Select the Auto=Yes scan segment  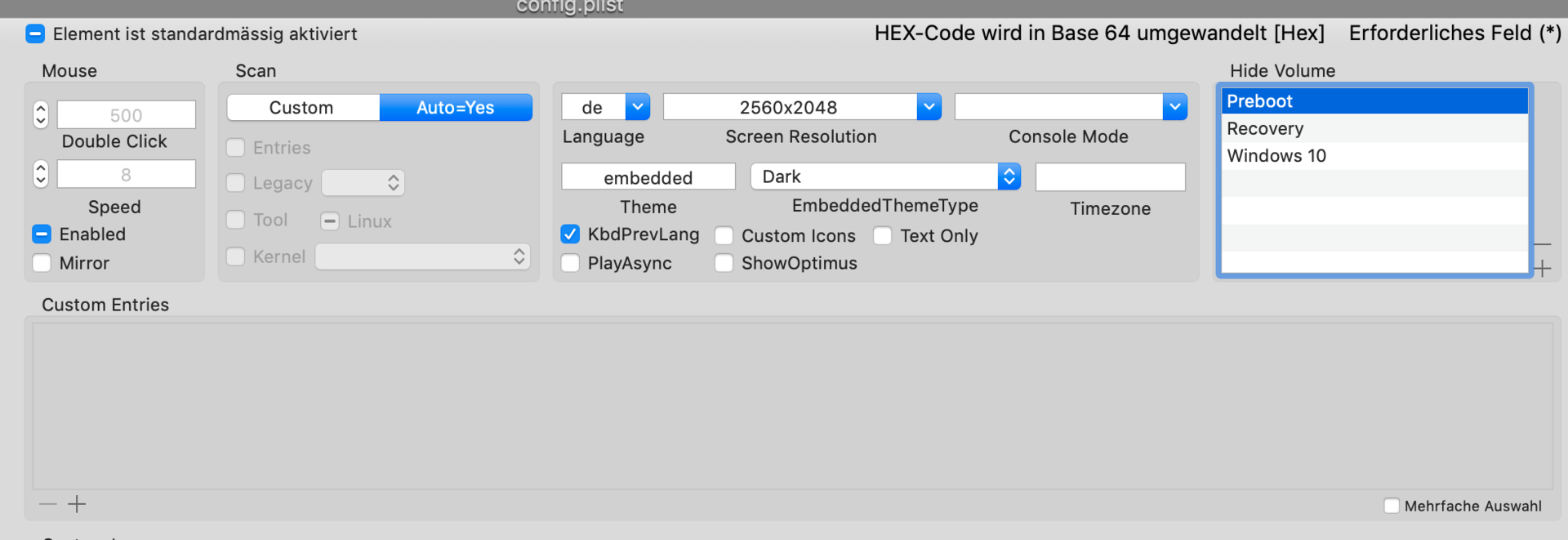(456, 108)
